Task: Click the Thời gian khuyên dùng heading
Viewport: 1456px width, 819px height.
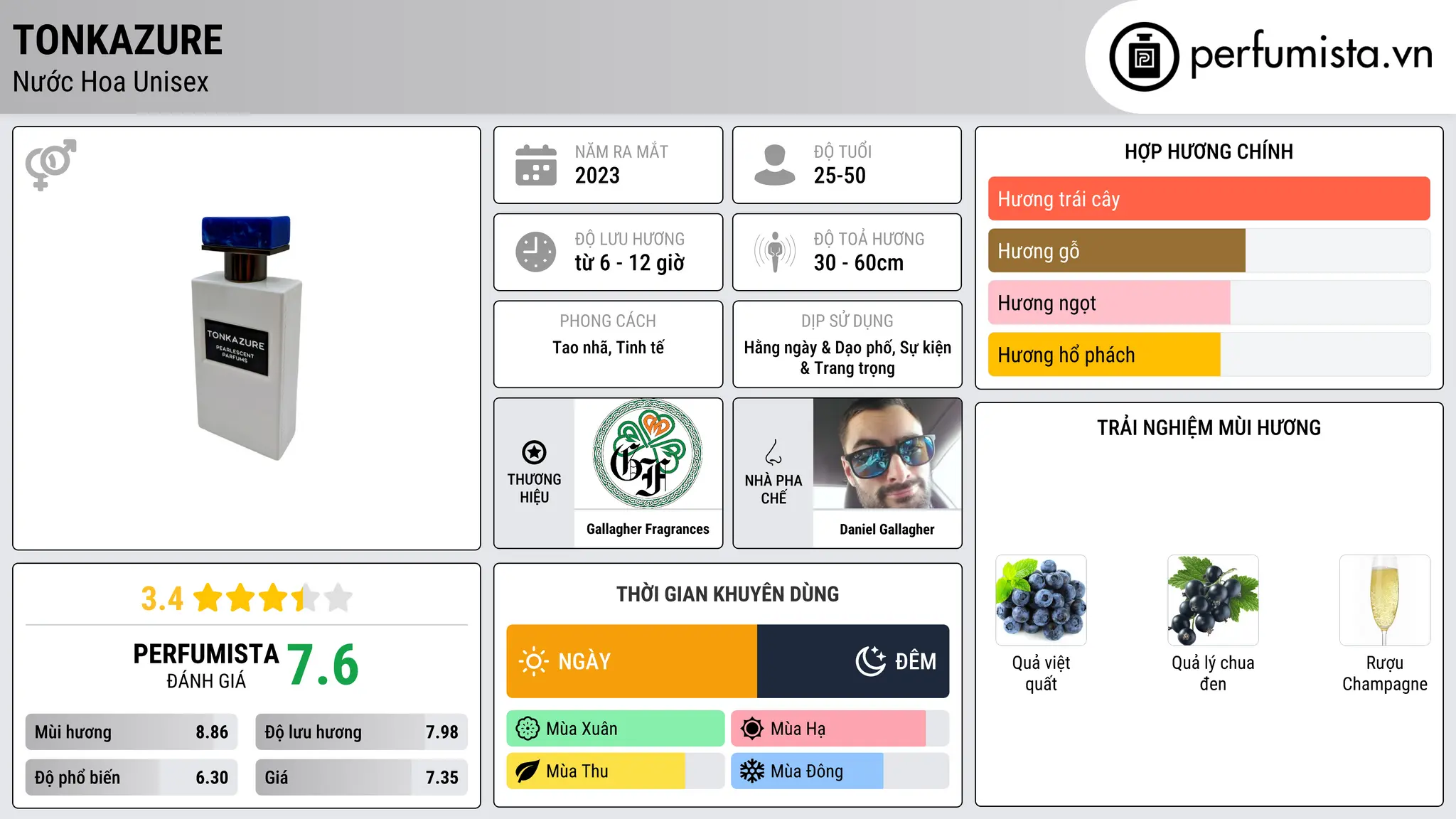Action: [727, 594]
